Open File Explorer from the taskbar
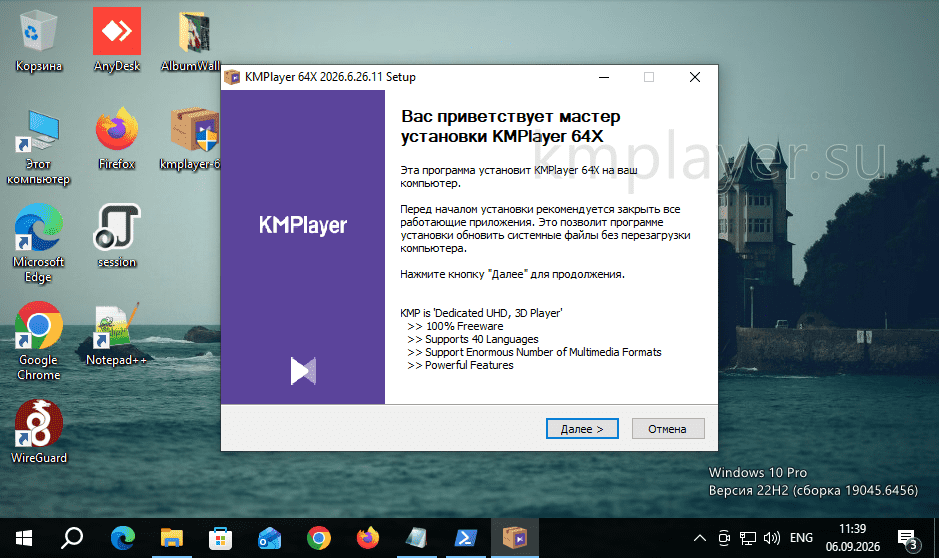939x558 pixels. click(x=172, y=538)
